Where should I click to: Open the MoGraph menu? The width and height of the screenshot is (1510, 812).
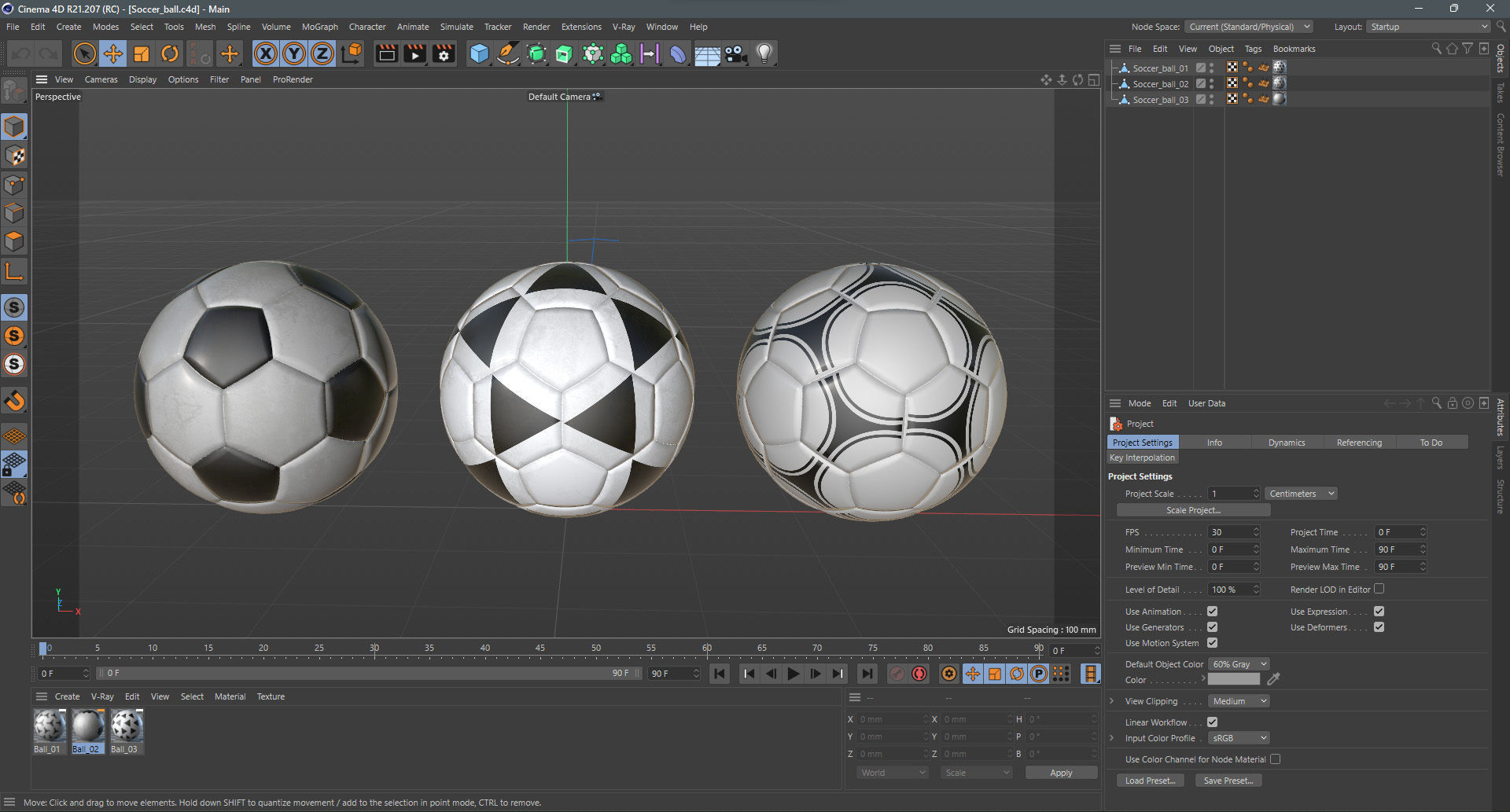[319, 27]
